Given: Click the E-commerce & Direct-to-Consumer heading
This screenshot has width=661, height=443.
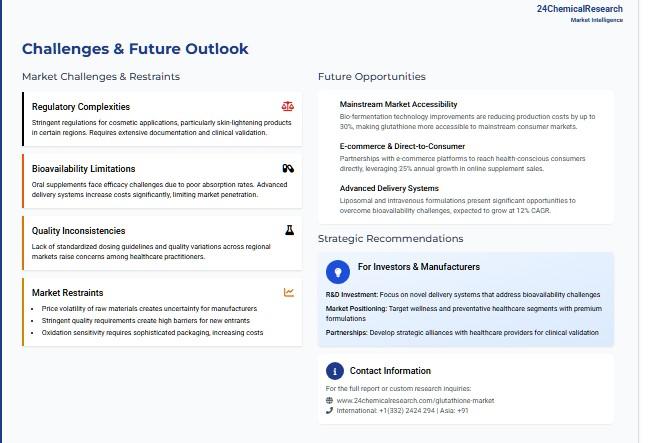Looking at the screenshot, I should (x=401, y=146).
